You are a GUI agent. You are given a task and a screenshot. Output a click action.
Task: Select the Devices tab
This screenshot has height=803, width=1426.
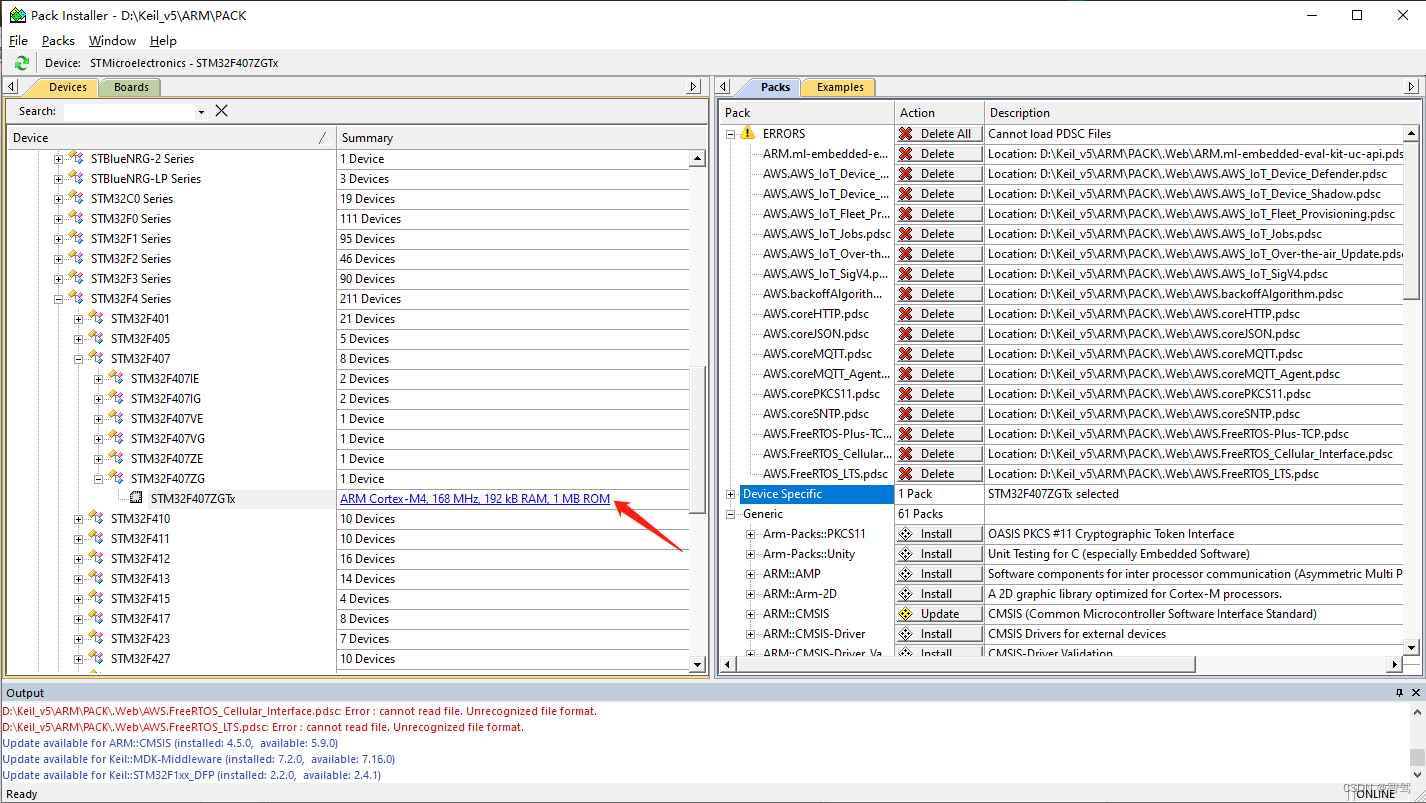[68, 87]
